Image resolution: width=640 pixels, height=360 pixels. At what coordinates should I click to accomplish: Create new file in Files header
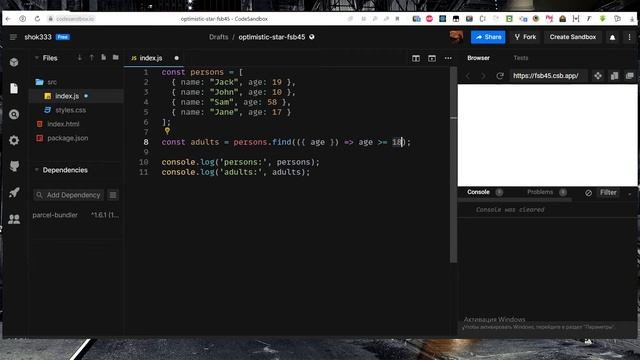104,58
